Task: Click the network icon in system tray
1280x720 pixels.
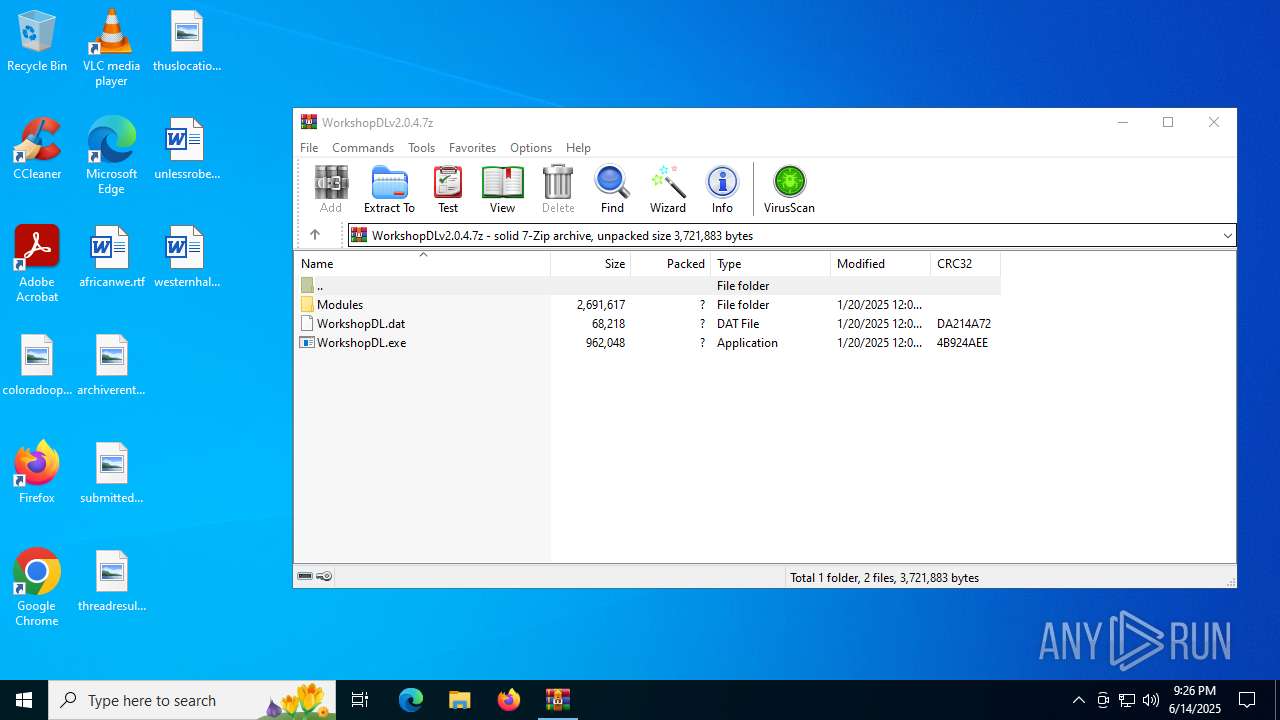Action: point(1126,700)
